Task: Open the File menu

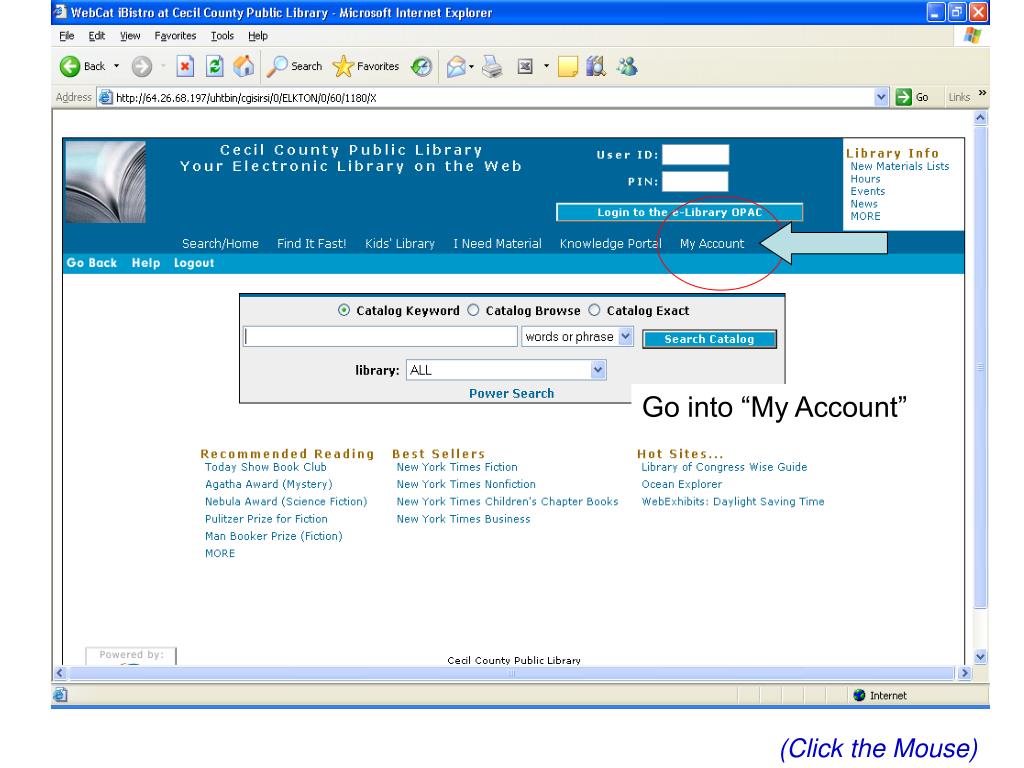Action: [x=67, y=36]
